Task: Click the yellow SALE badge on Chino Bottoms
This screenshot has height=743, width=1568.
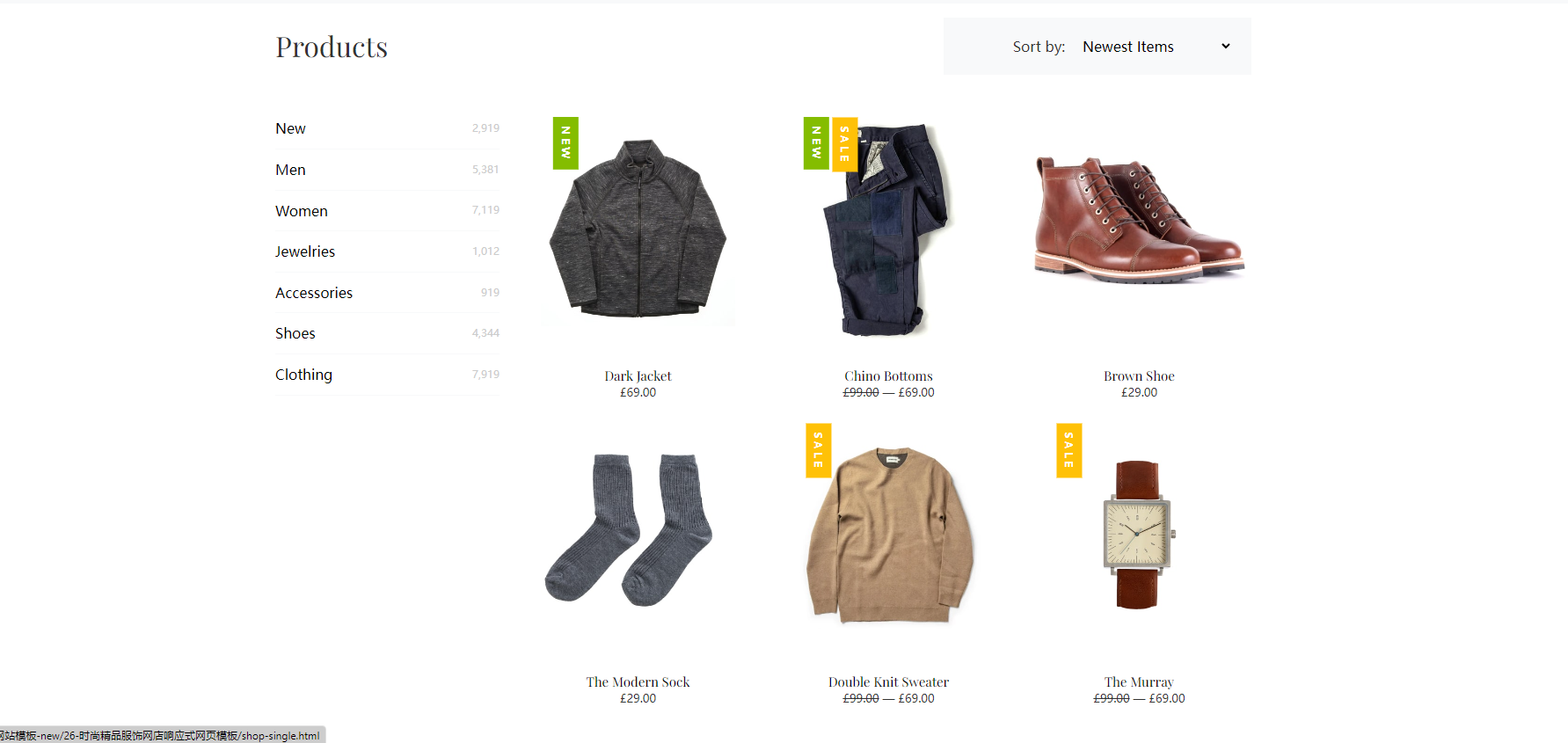Action: click(x=845, y=143)
